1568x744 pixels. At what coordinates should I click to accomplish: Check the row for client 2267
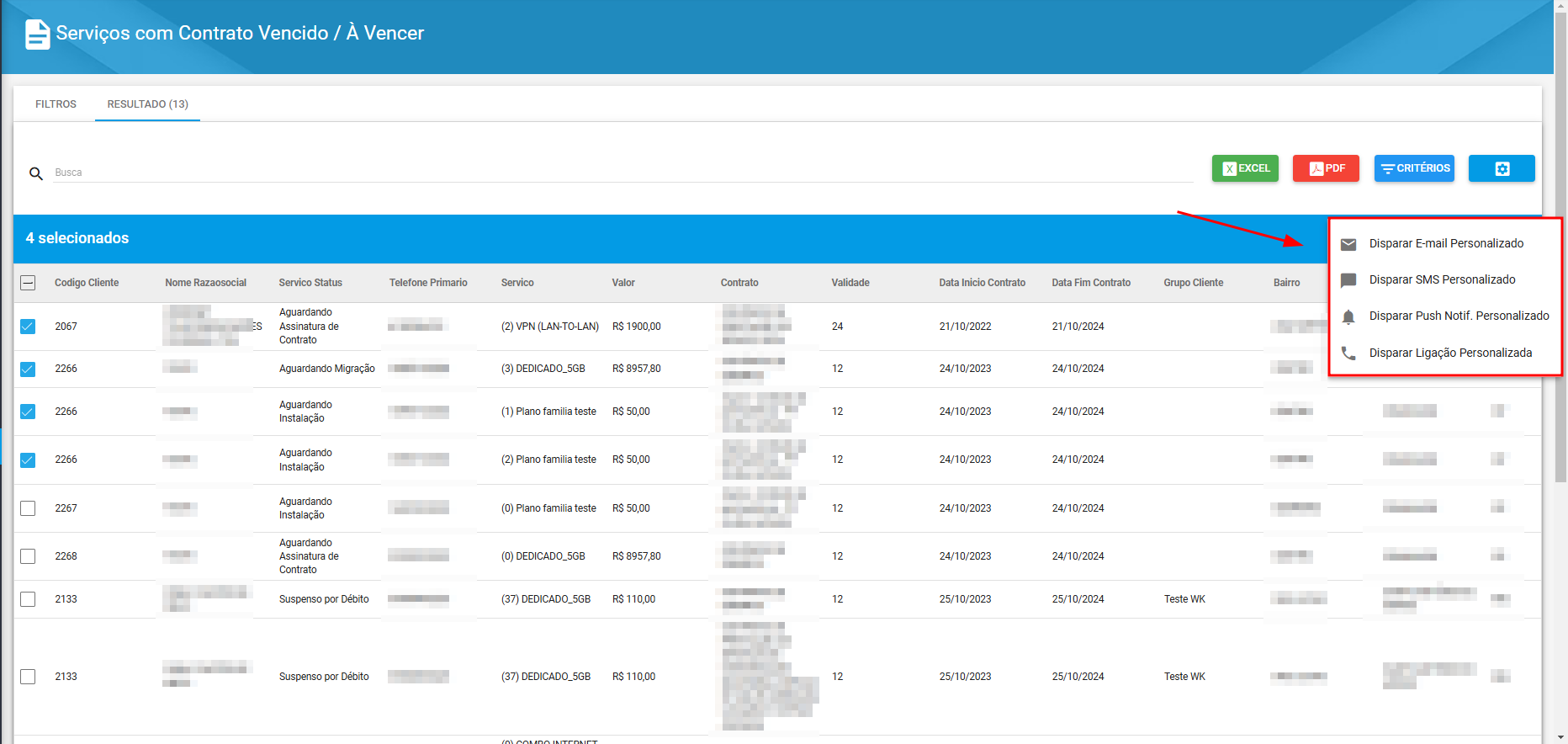pos(28,508)
